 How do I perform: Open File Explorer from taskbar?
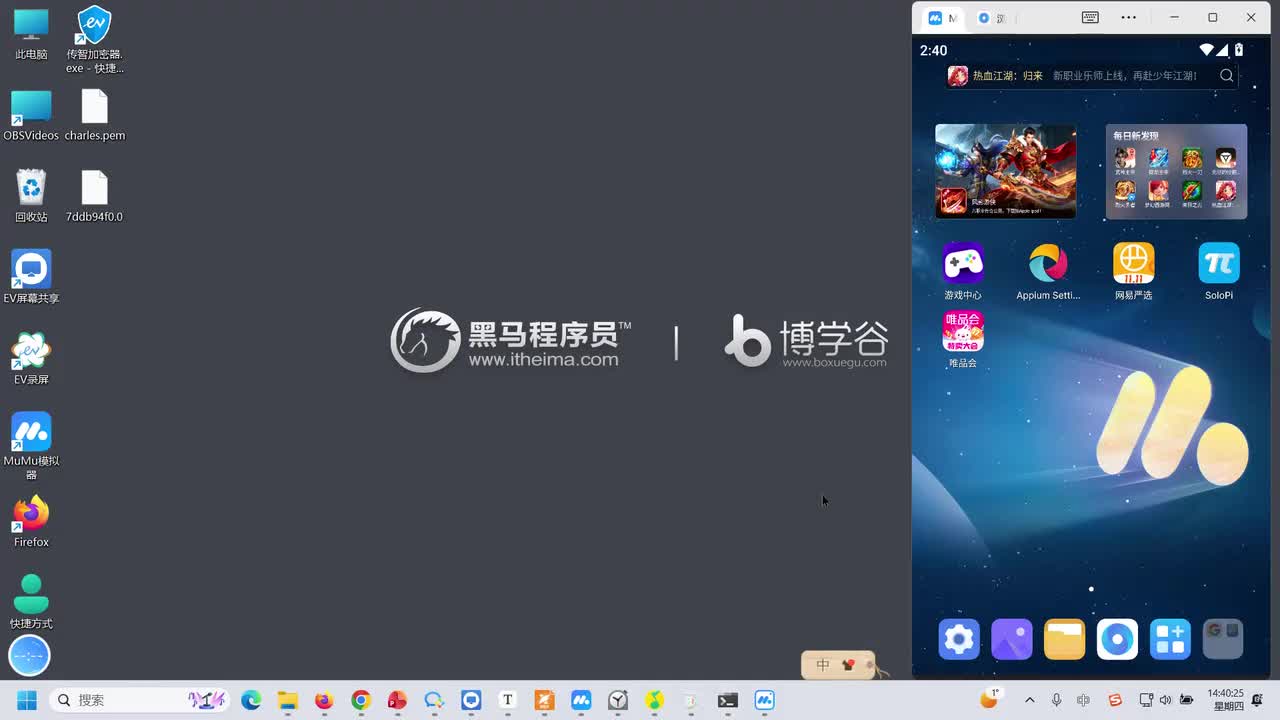pyautogui.click(x=288, y=700)
